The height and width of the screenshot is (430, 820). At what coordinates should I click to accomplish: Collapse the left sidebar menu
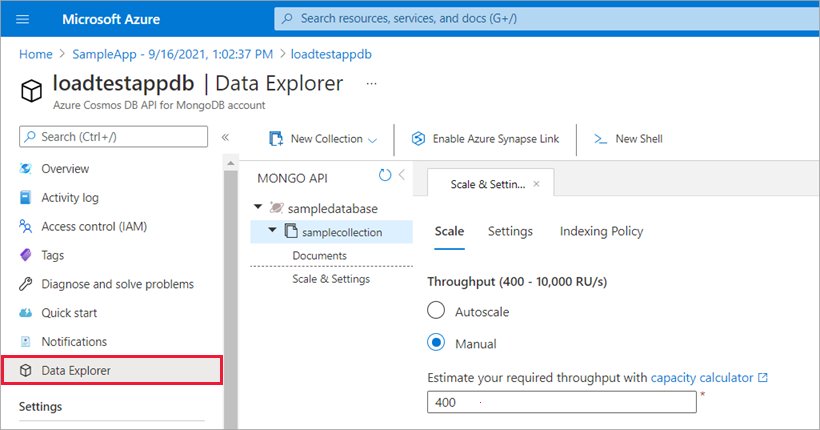coord(225,137)
